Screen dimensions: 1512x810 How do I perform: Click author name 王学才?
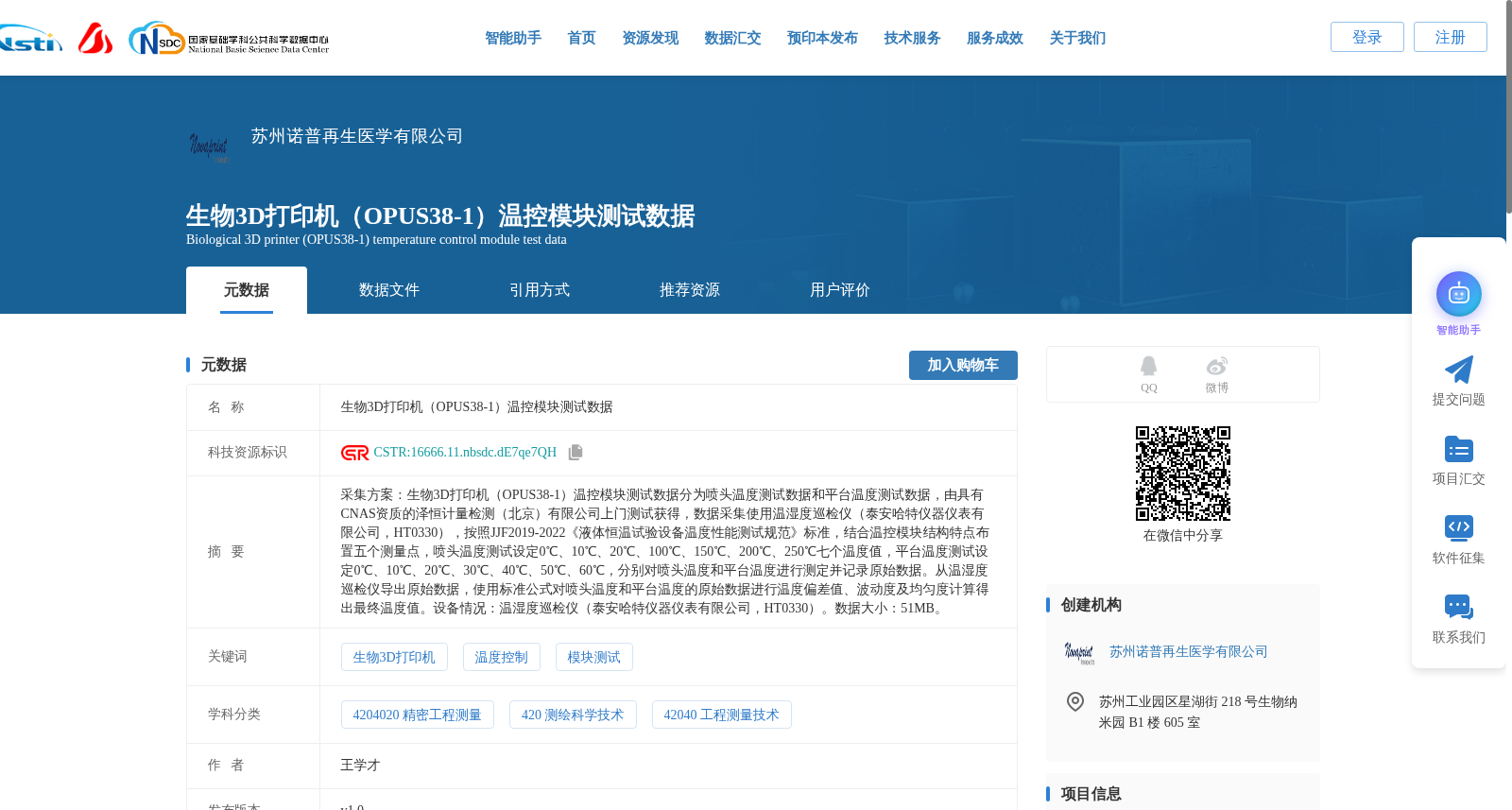point(360,766)
